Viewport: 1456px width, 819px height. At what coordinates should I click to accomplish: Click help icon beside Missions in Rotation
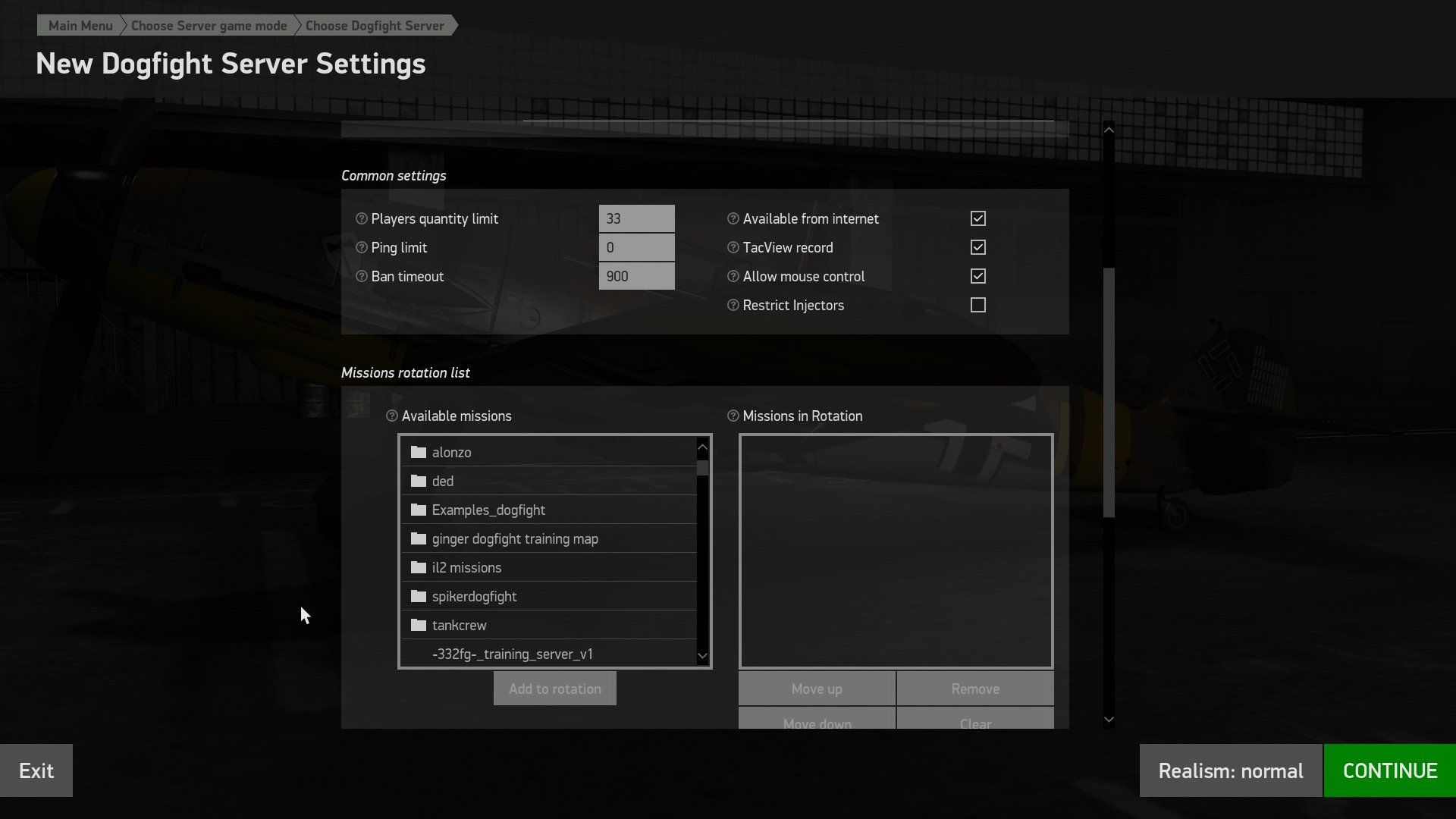click(733, 416)
